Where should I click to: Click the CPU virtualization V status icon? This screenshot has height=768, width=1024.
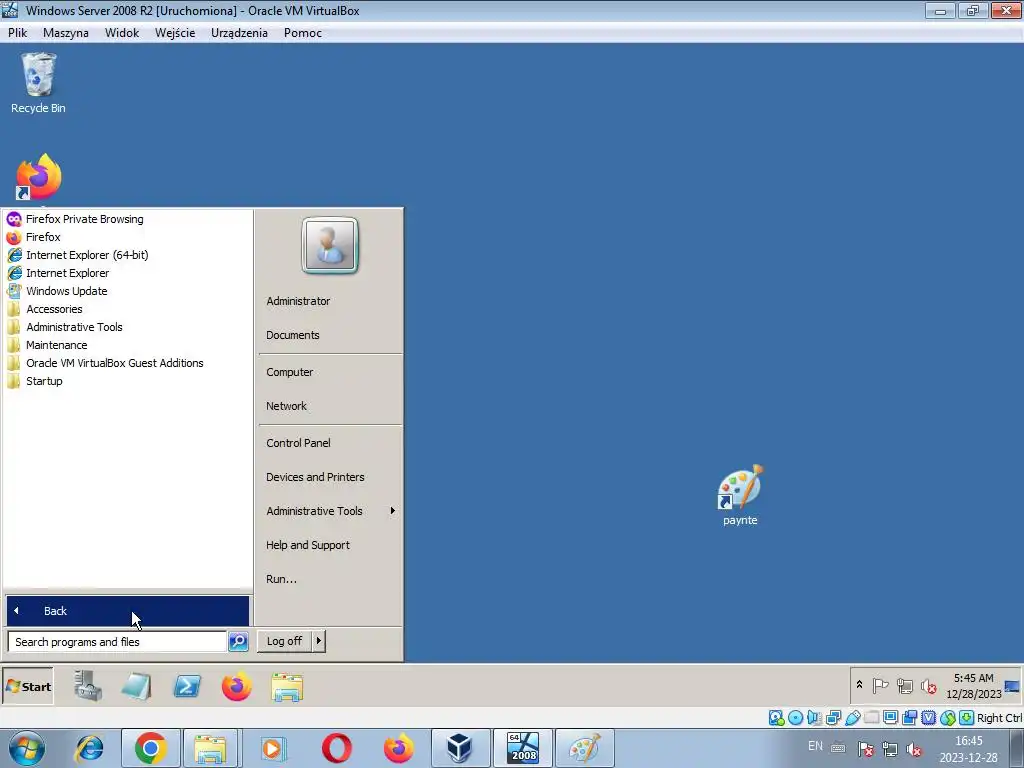tap(928, 718)
